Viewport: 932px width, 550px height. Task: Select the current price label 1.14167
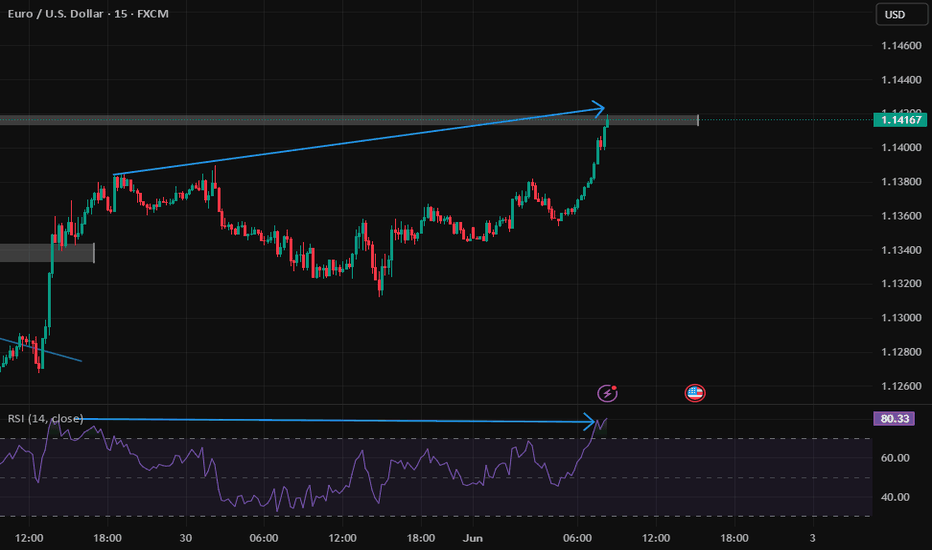(900, 120)
